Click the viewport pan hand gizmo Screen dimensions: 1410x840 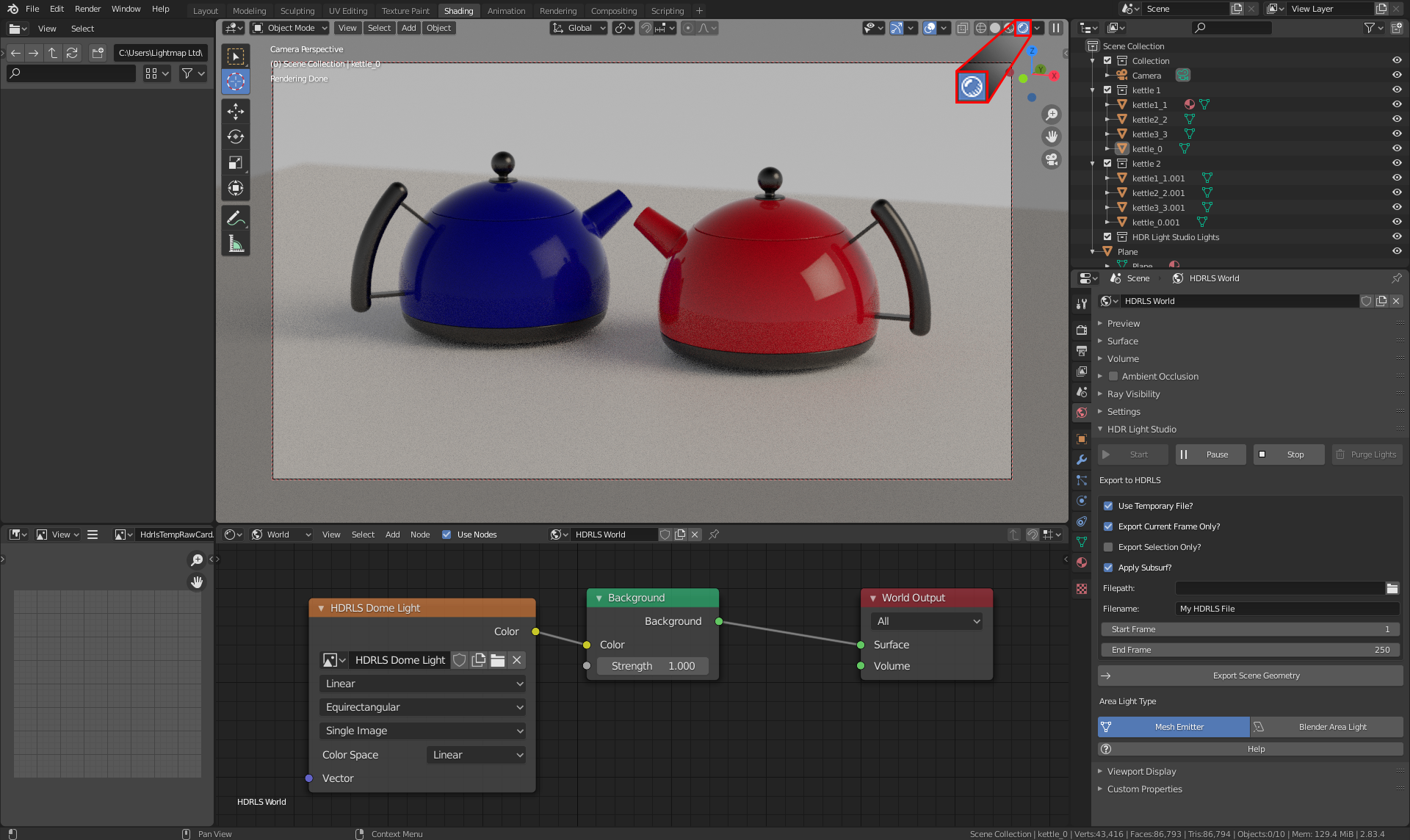pyautogui.click(x=1052, y=137)
